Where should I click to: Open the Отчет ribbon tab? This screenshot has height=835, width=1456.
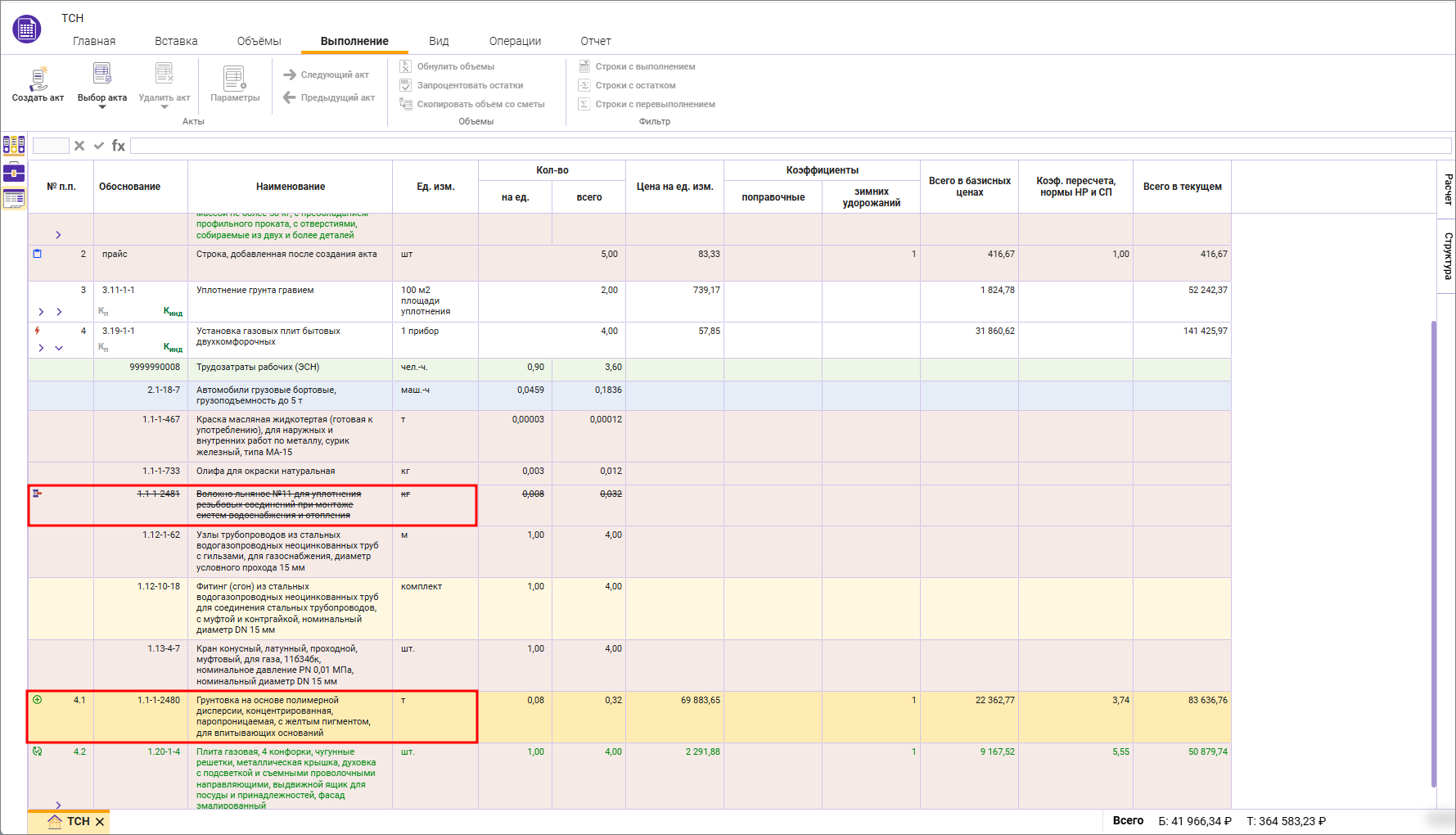[x=596, y=41]
